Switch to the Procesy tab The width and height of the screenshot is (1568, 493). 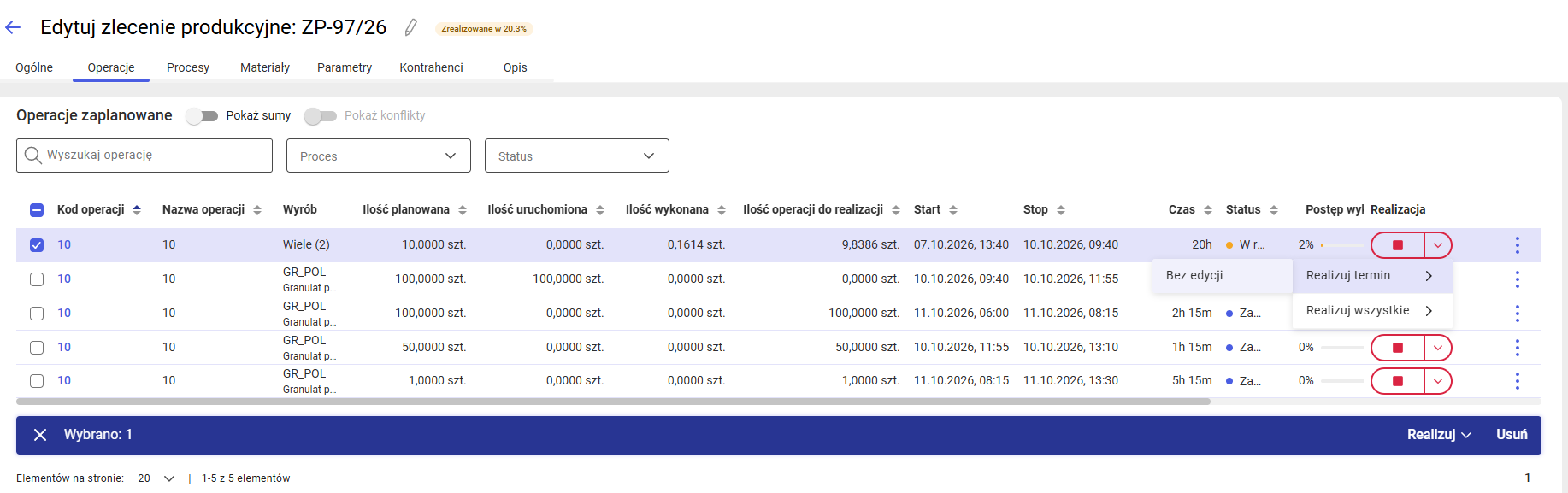[188, 67]
